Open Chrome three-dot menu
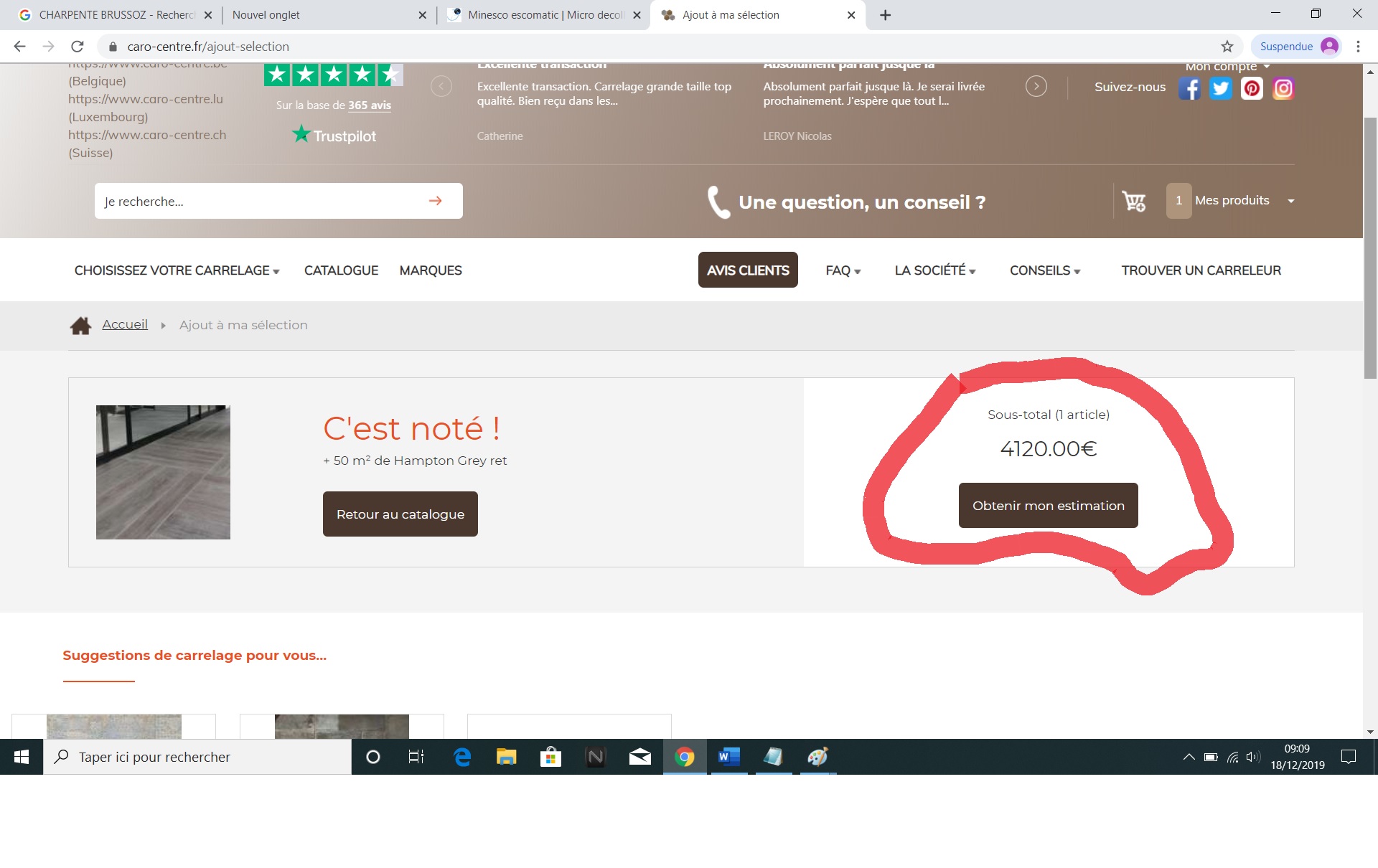The height and width of the screenshot is (868, 1378). tap(1358, 47)
